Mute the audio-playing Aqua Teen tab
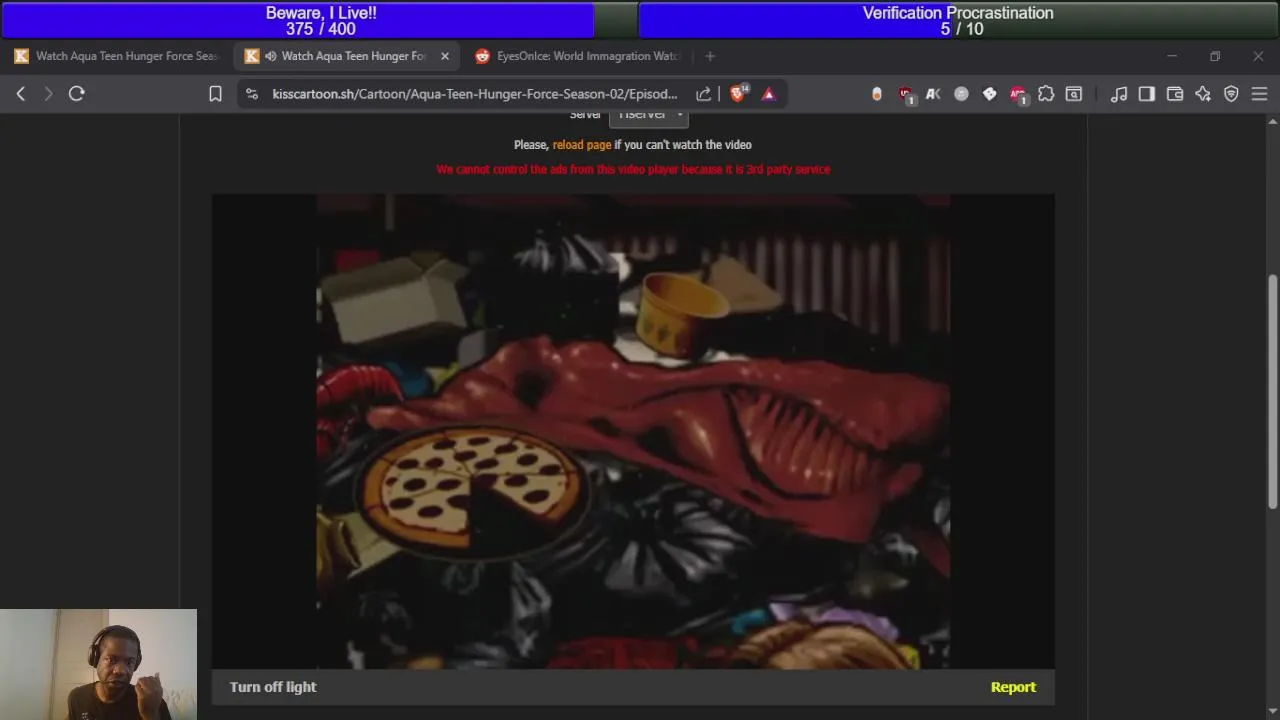The height and width of the screenshot is (720, 1280). click(x=271, y=56)
